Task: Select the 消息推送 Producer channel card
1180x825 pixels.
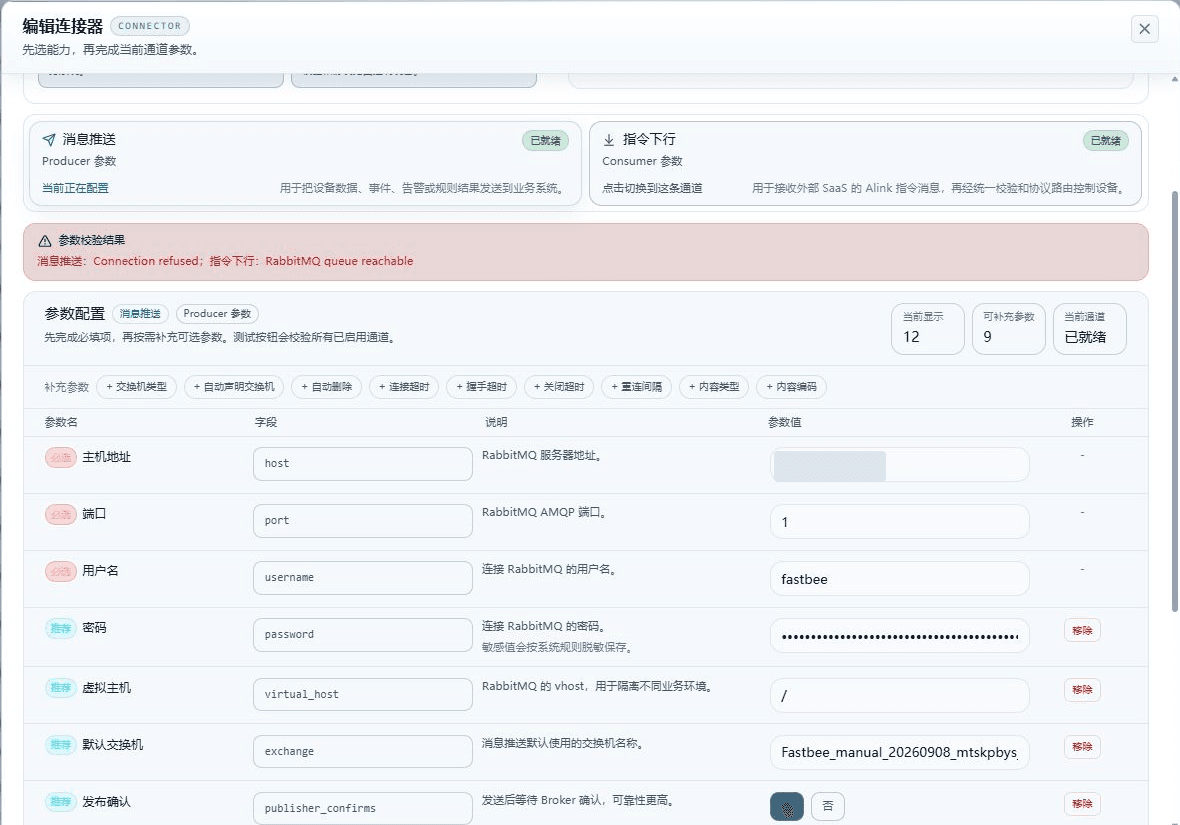Action: [x=305, y=163]
